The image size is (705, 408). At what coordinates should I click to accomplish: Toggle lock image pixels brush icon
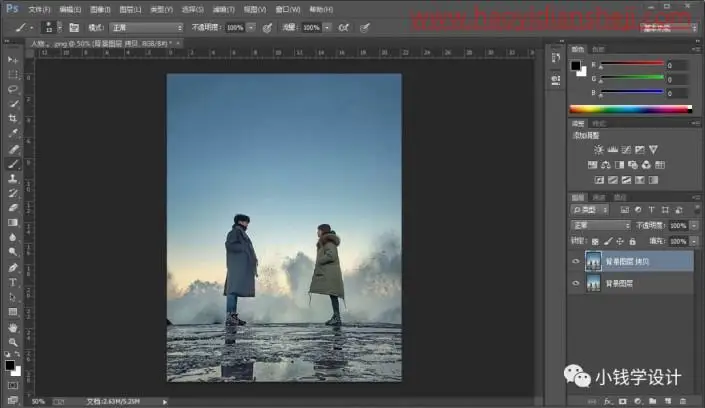608,242
